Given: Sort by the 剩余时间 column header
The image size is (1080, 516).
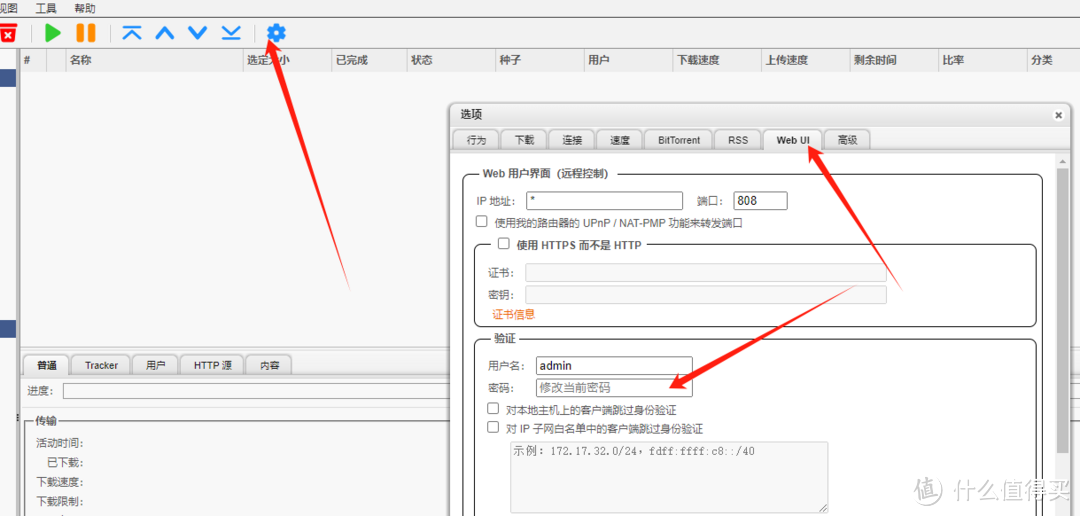Looking at the screenshot, I should [x=893, y=60].
